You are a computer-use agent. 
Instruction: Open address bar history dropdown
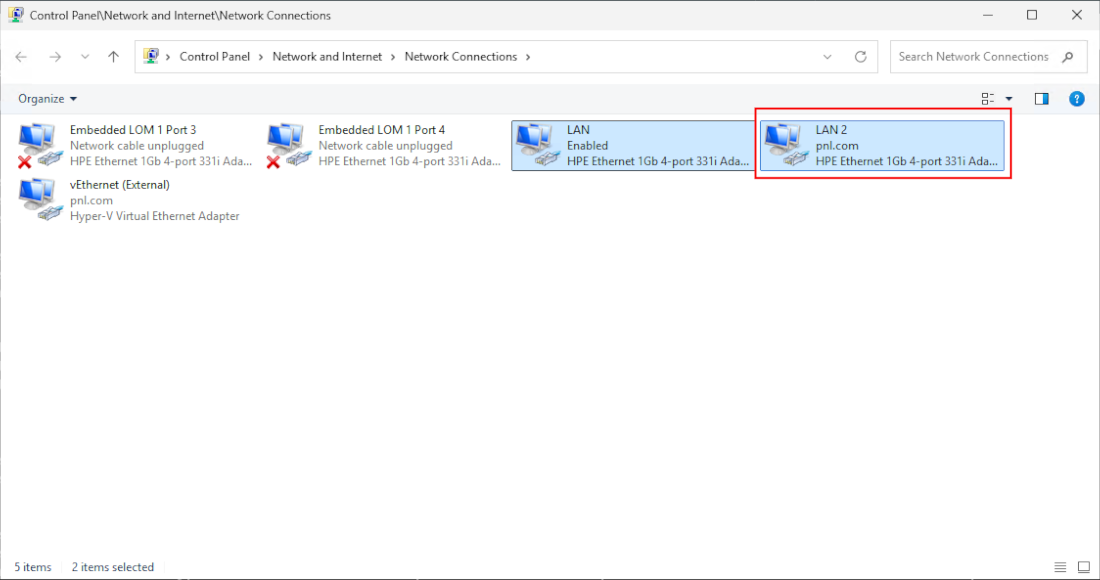tap(827, 57)
